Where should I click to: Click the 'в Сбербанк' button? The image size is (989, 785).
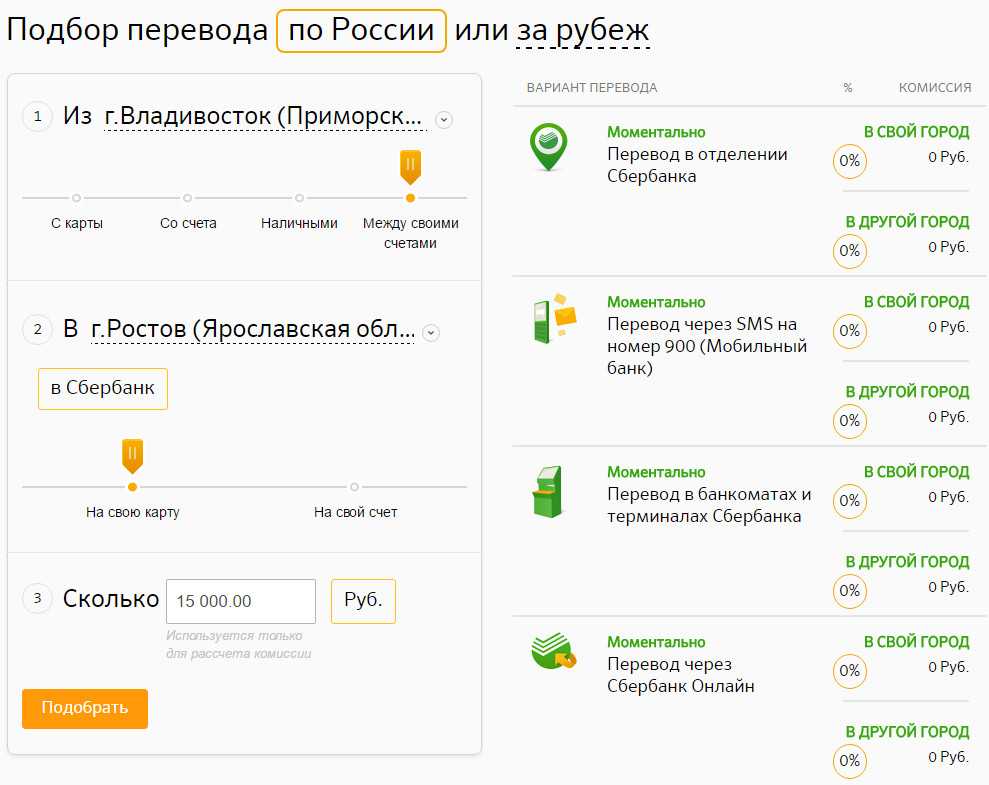[x=103, y=389]
